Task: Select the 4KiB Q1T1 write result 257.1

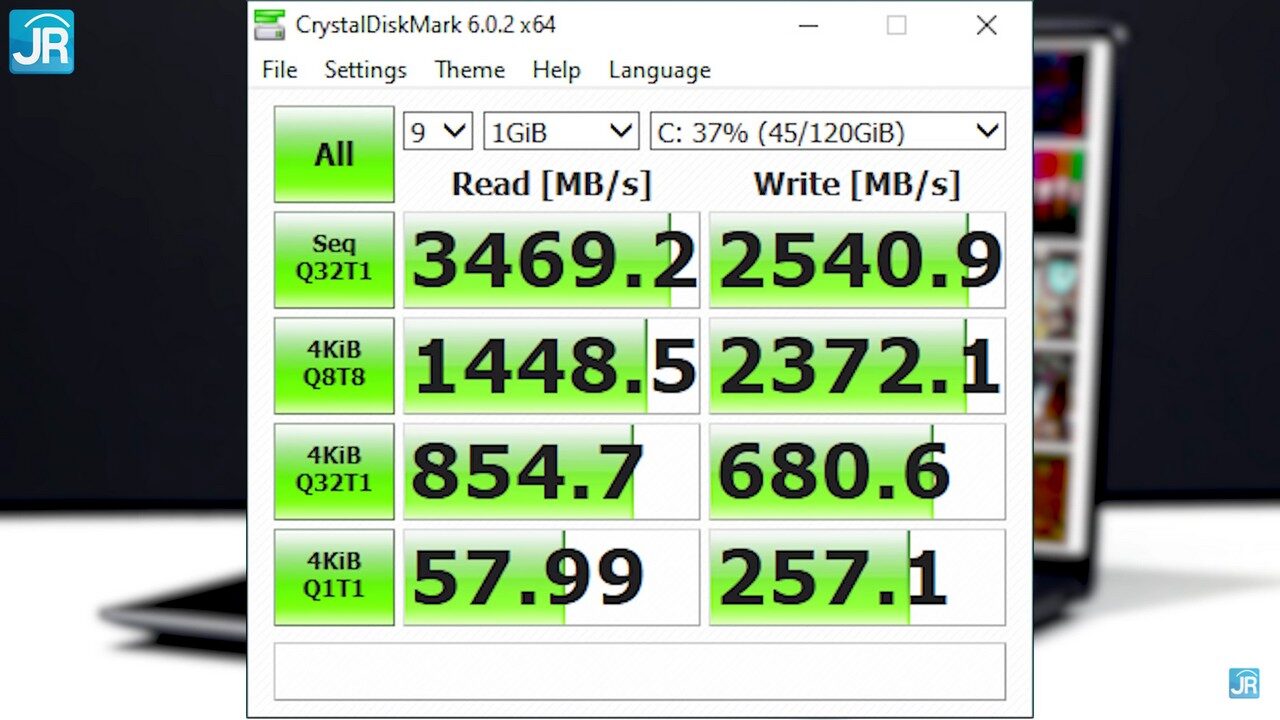Action: [x=857, y=577]
